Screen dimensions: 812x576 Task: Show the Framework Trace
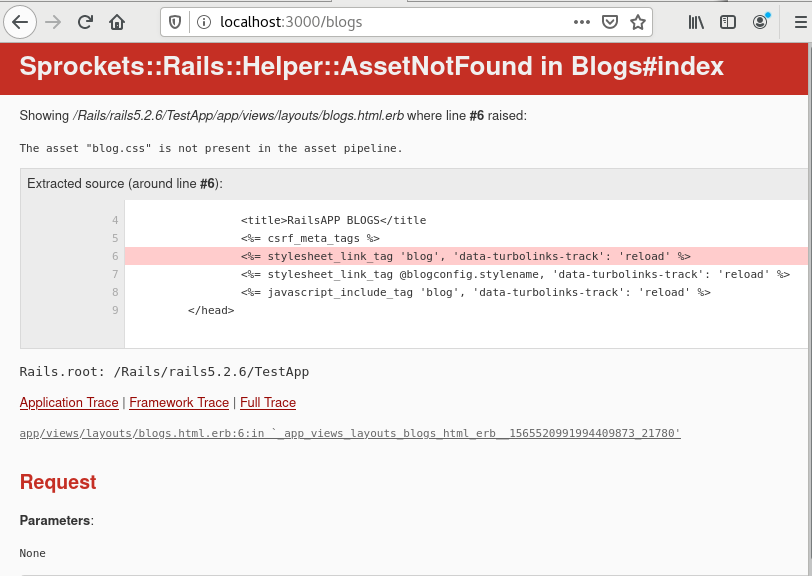(179, 402)
